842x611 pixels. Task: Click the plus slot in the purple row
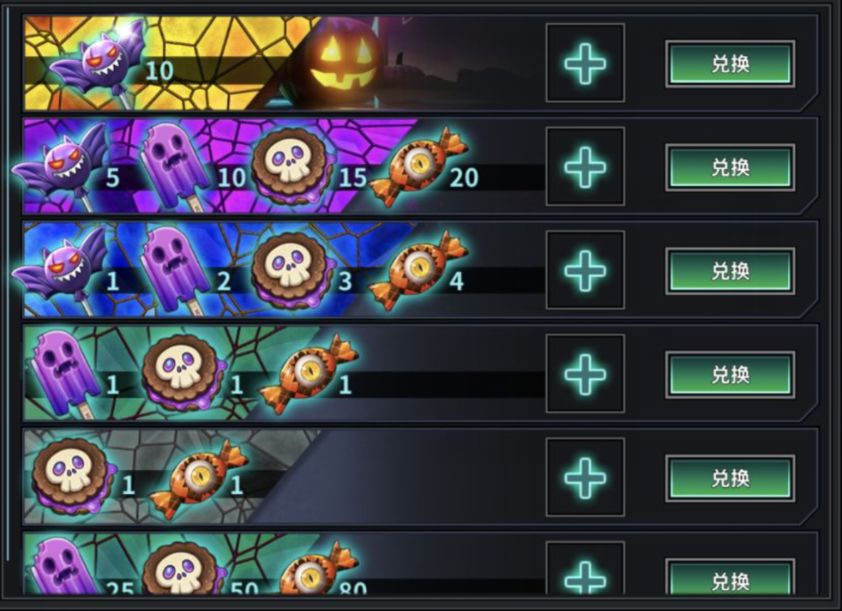[585, 166]
